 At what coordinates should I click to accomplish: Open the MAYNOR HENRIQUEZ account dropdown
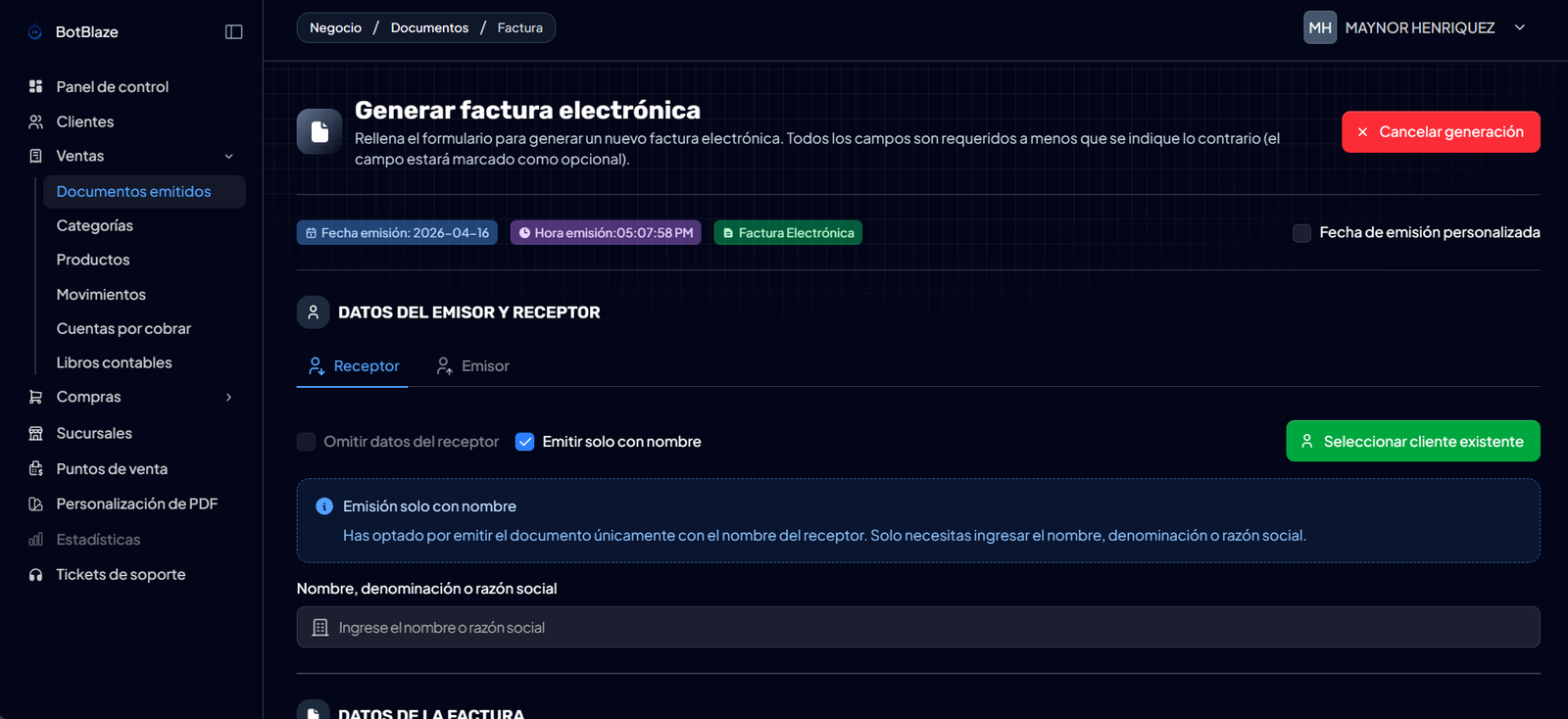1519,27
